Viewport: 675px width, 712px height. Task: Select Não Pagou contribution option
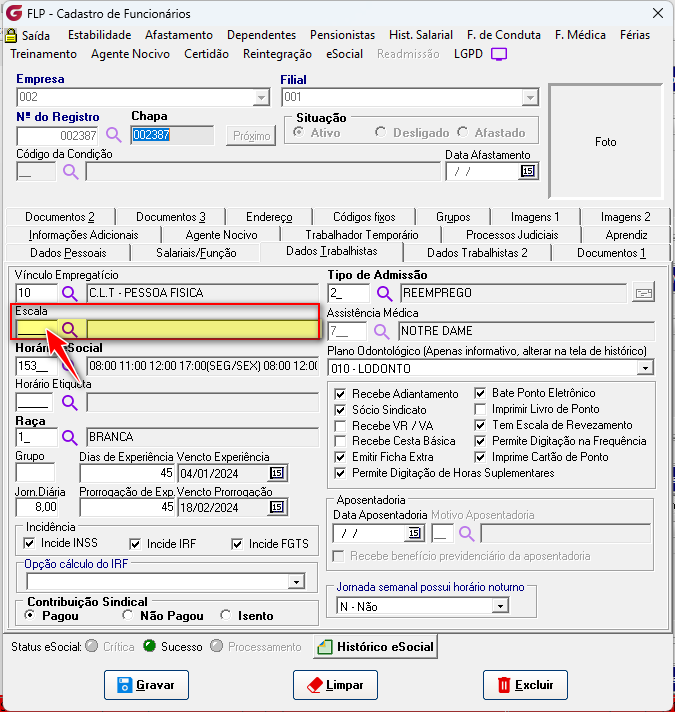click(128, 615)
